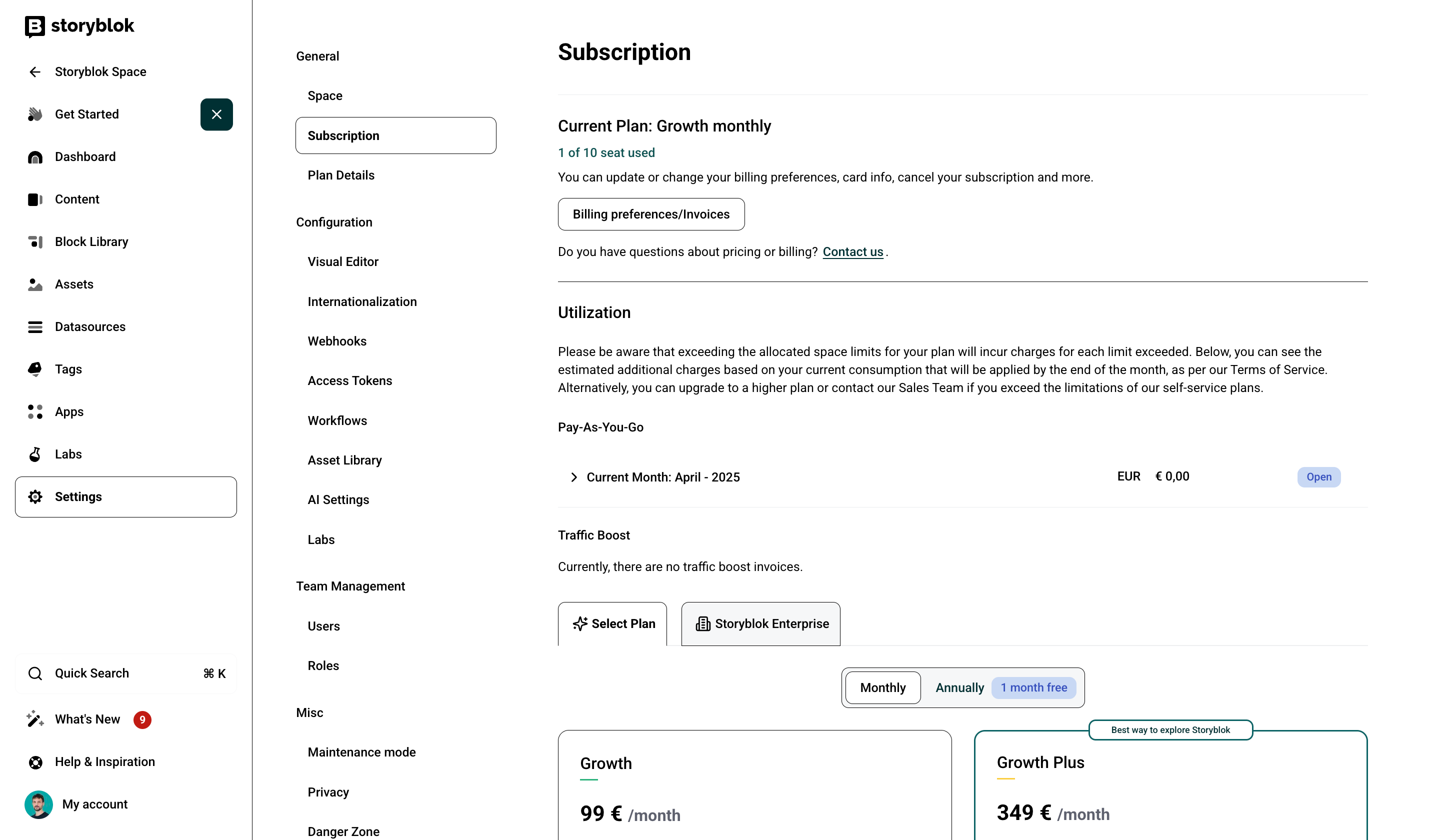The width and height of the screenshot is (1440, 840).
Task: Expand the Current Month April 2025 chevron
Action: pos(573,477)
